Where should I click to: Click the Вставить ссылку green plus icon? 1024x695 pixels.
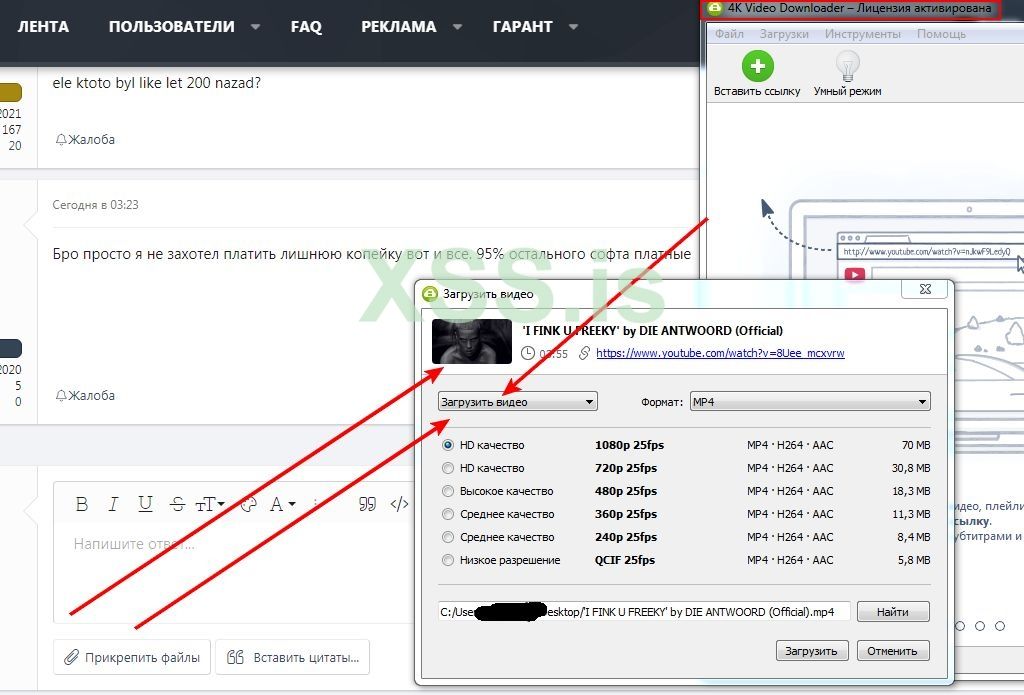click(x=758, y=66)
